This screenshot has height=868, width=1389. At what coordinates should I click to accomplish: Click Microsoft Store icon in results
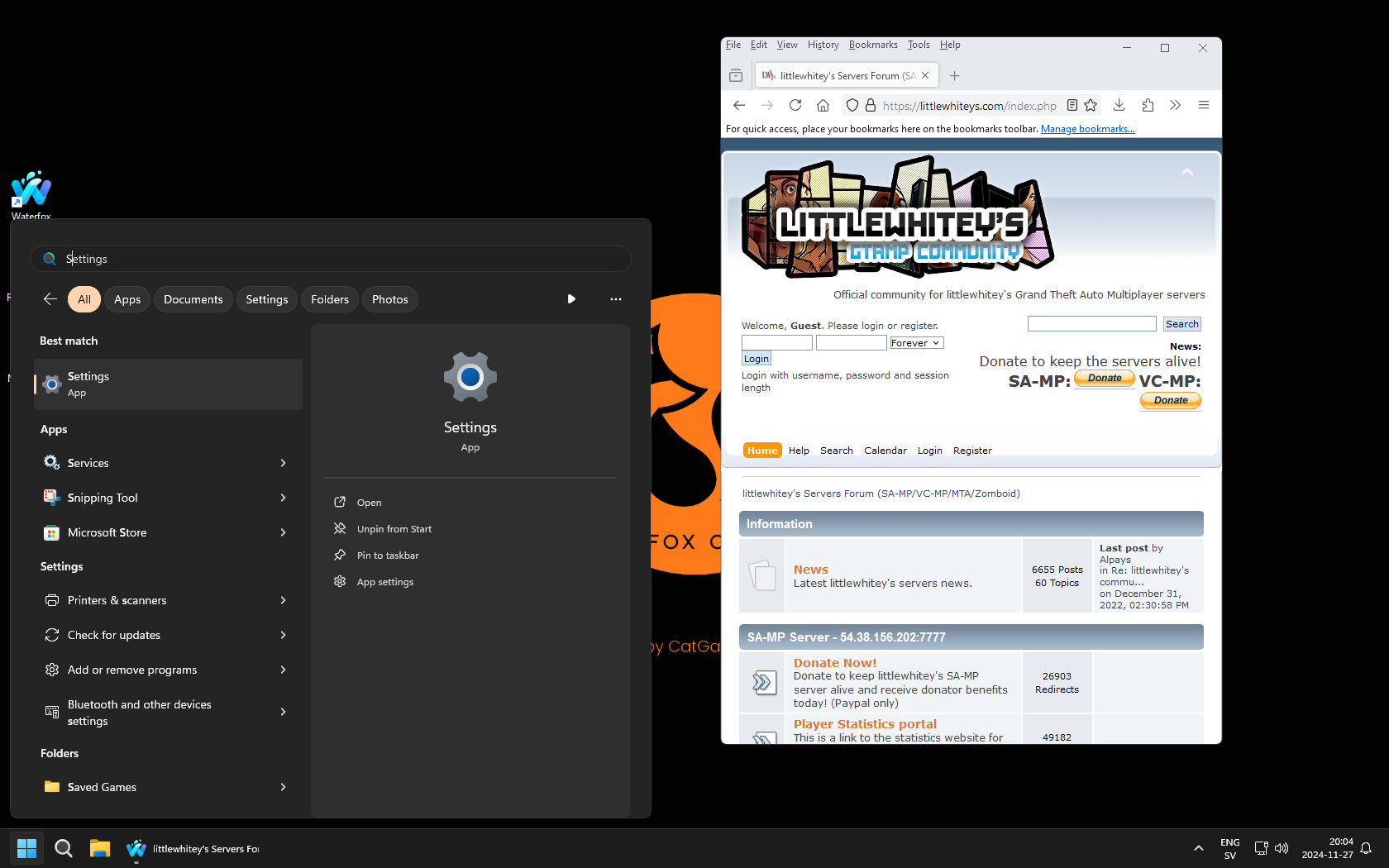[x=51, y=532]
